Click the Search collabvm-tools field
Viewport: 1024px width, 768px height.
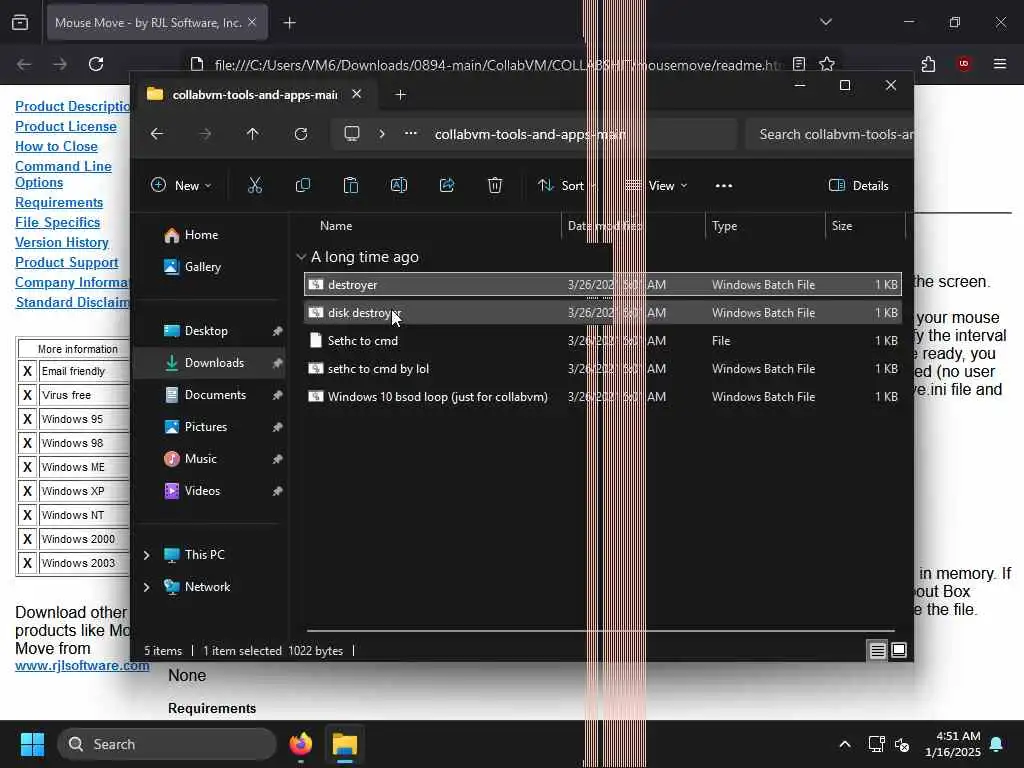(829, 134)
